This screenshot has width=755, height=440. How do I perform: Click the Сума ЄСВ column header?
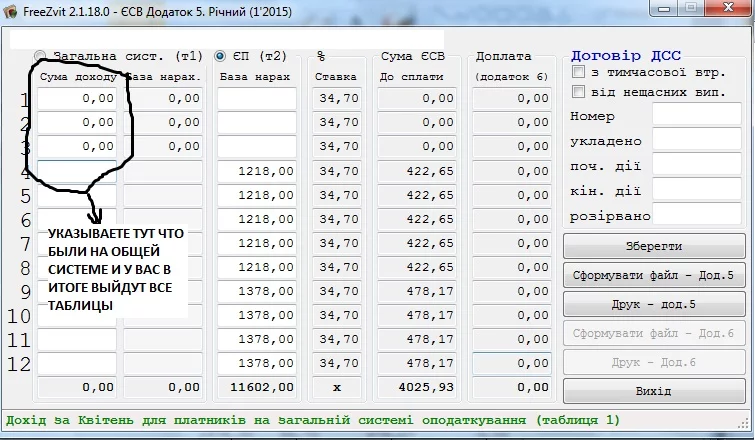pyautogui.click(x=413, y=56)
